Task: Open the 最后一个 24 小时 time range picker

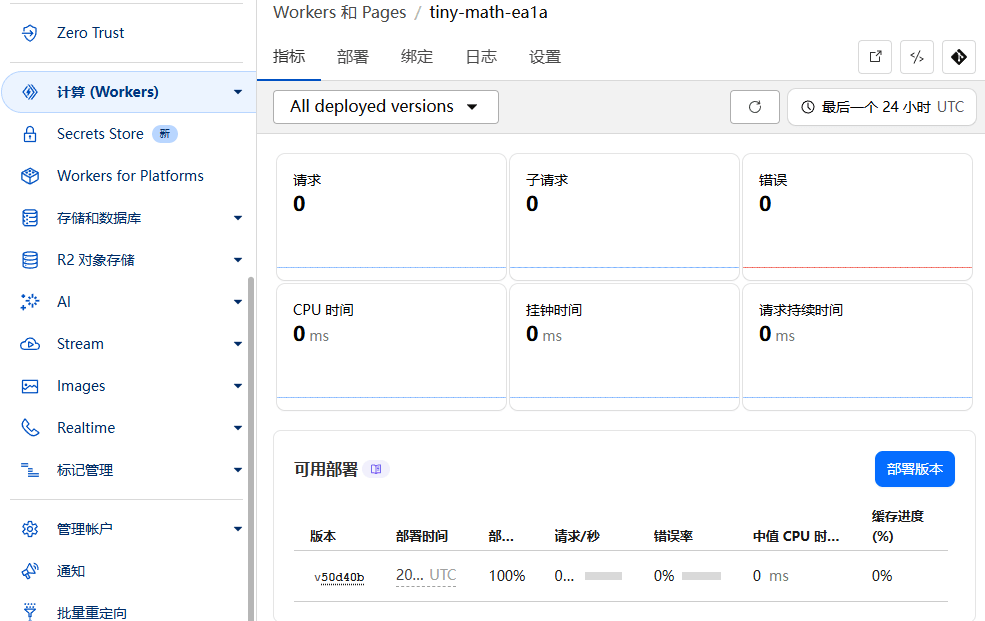Action: click(881, 107)
